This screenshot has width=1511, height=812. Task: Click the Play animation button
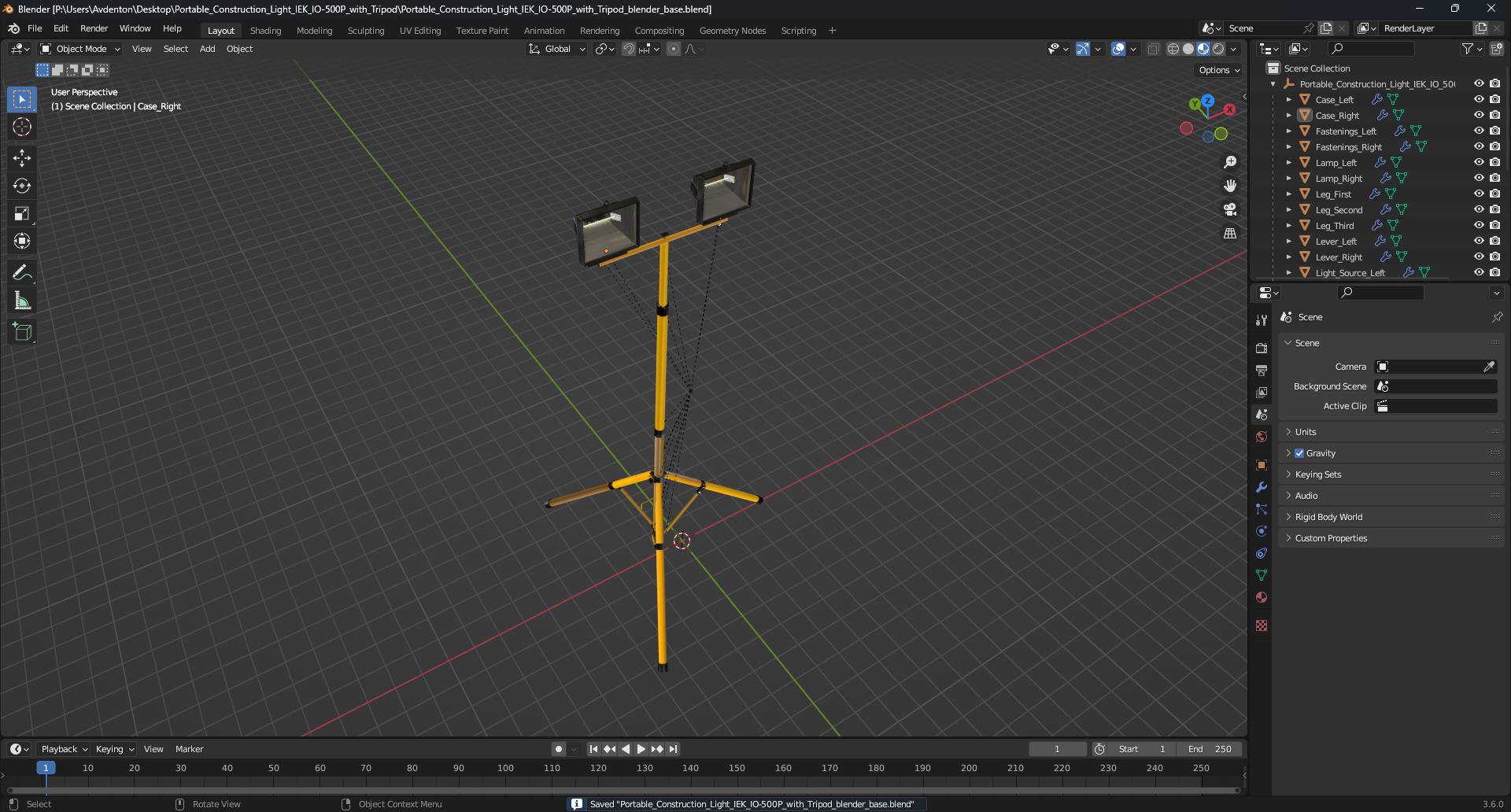641,749
